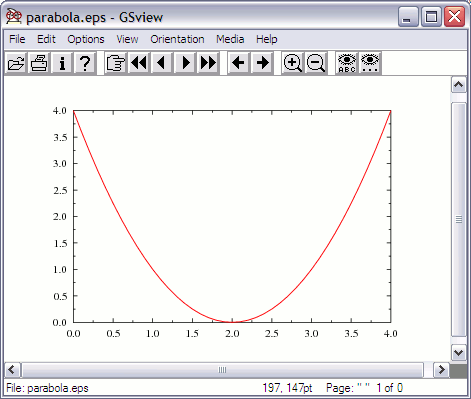This screenshot has width=471, height=399.
Task: Click the eye ABC find text icon
Action: click(x=347, y=63)
